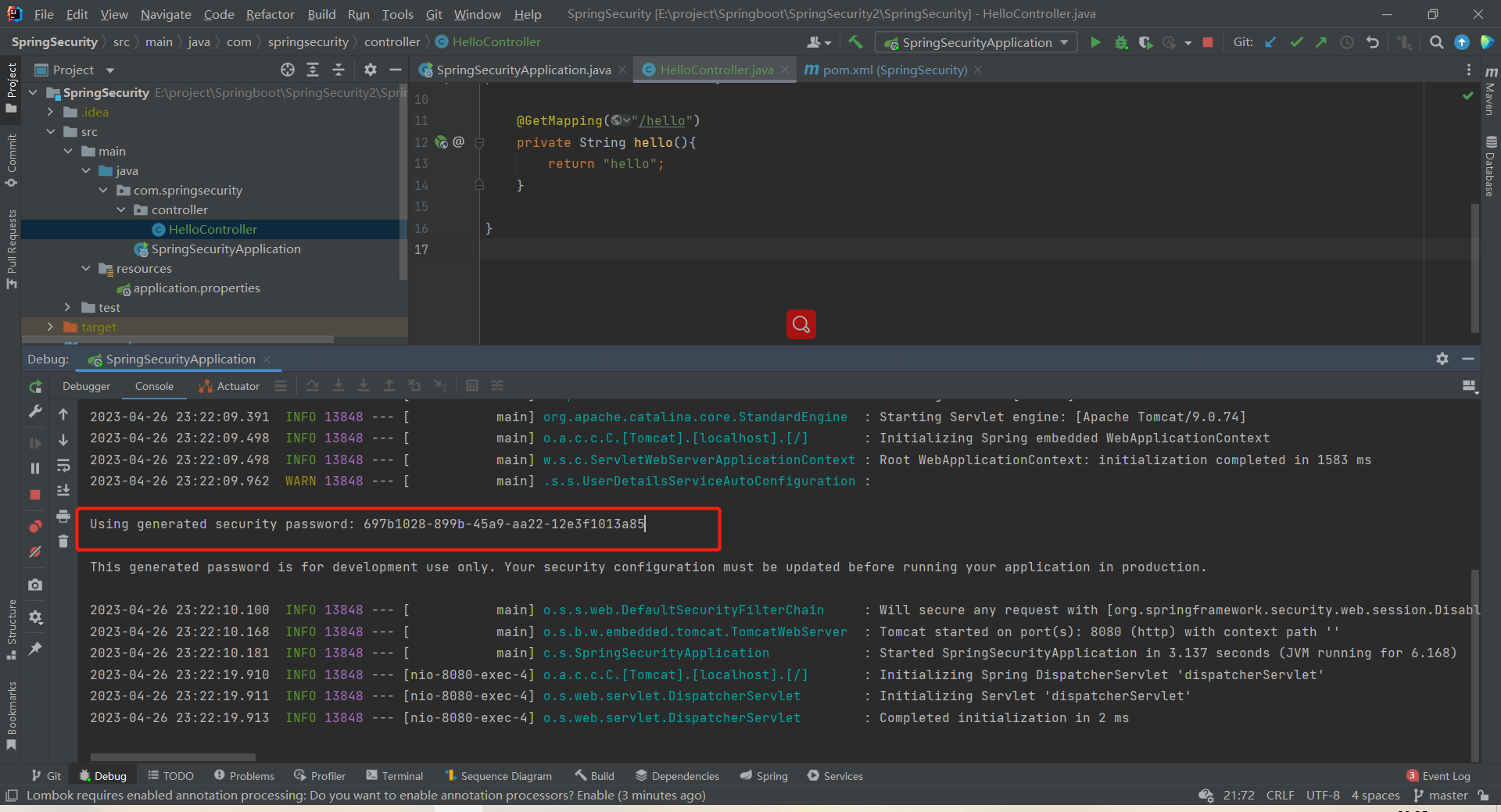Click the console horizontal scrollbar
The width and height of the screenshot is (1501, 812).
click(x=173, y=757)
